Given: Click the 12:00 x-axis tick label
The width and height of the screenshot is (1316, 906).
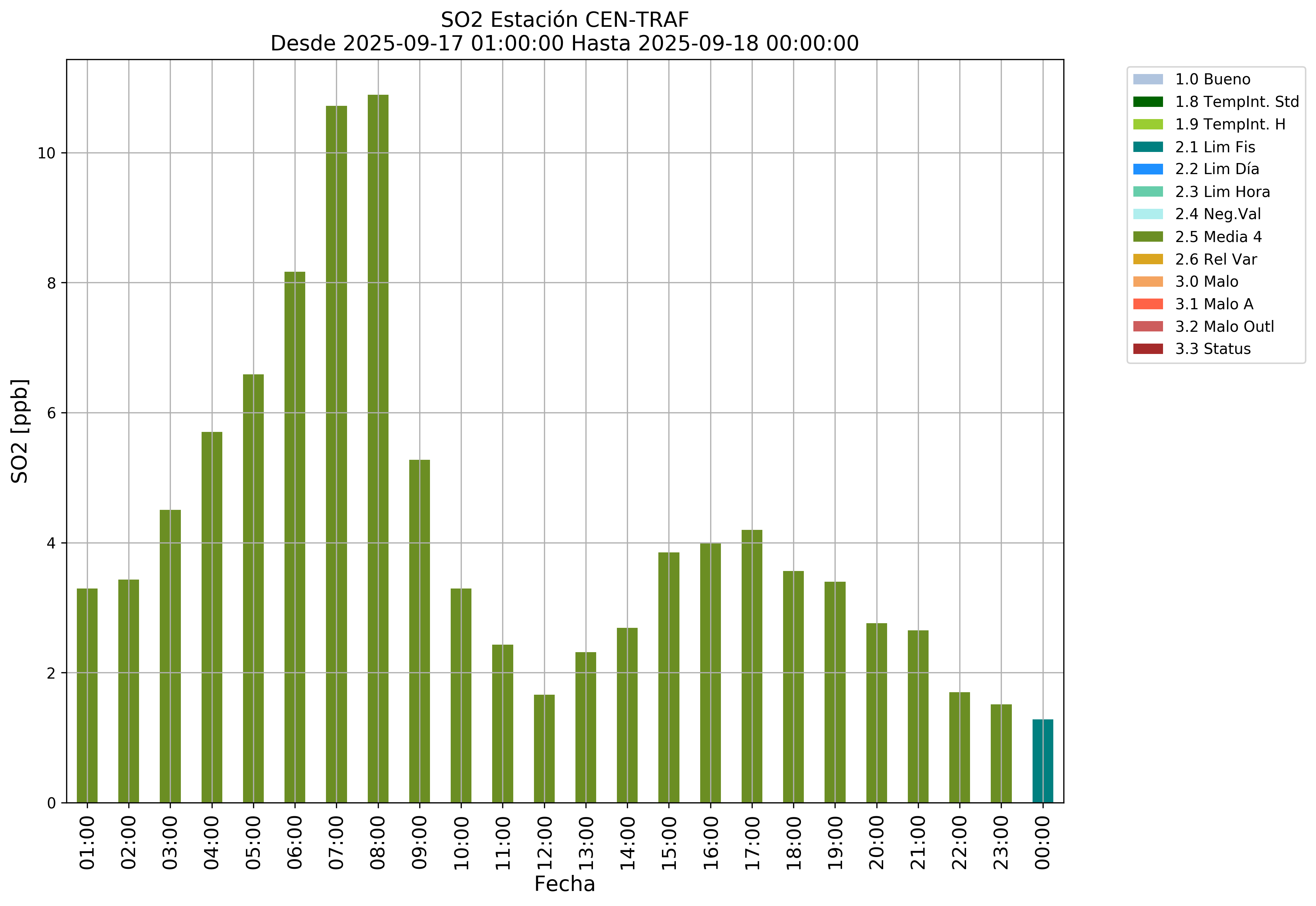Looking at the screenshot, I should 545,843.
